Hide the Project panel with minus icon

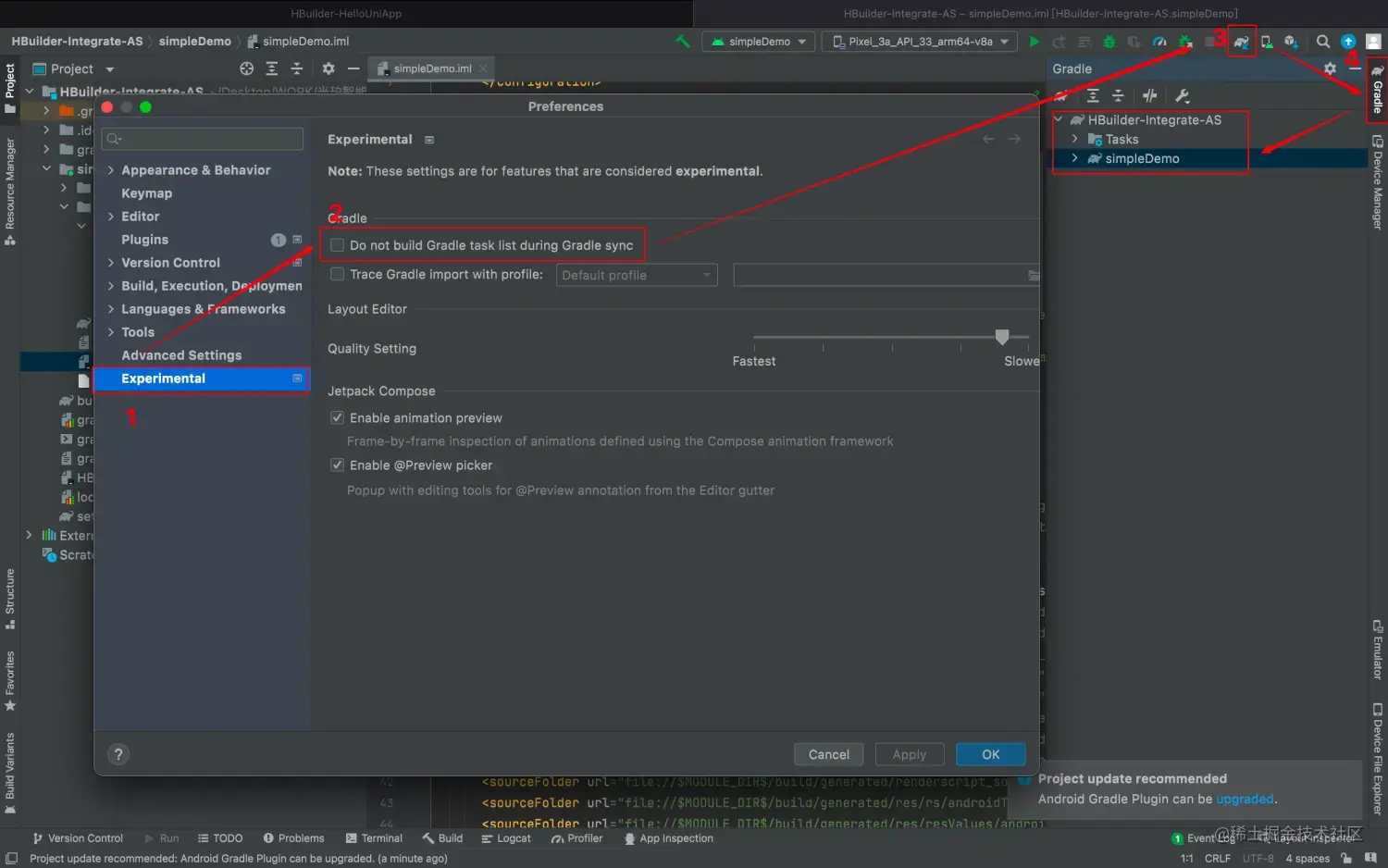(353, 68)
